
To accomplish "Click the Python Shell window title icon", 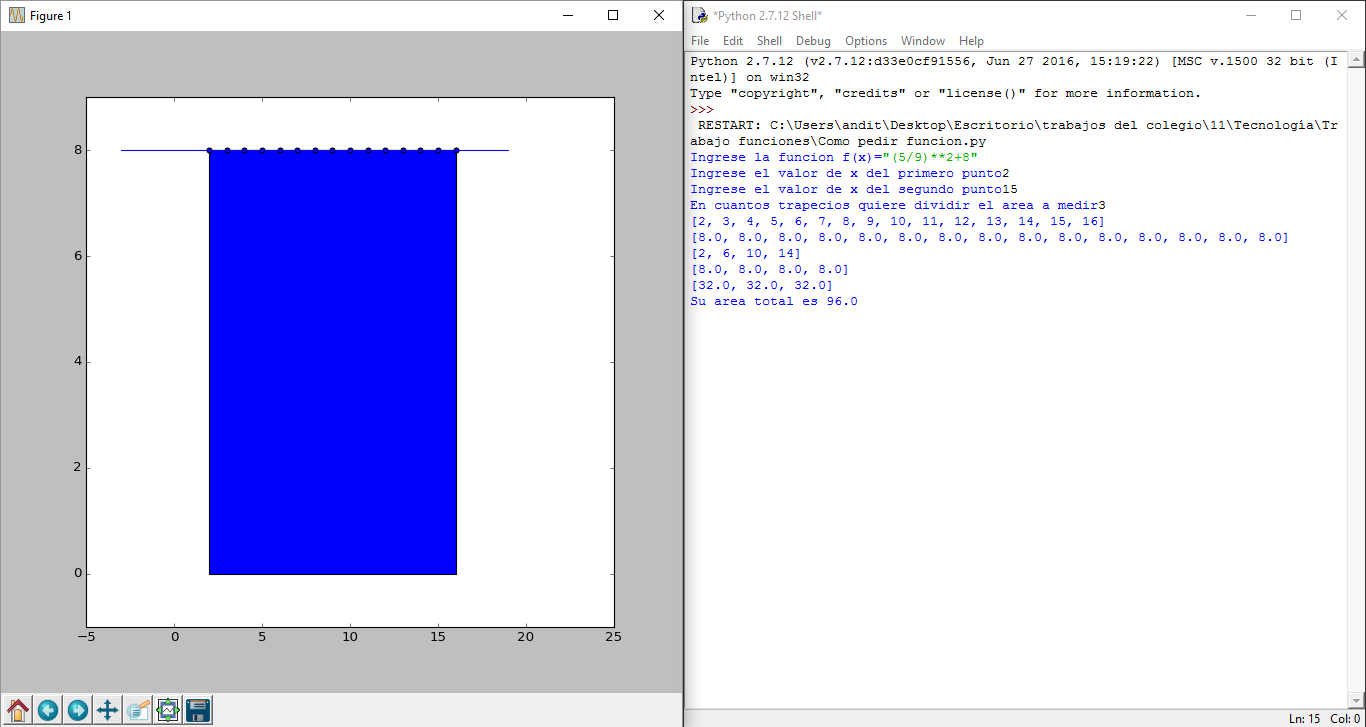I will 700,16.
